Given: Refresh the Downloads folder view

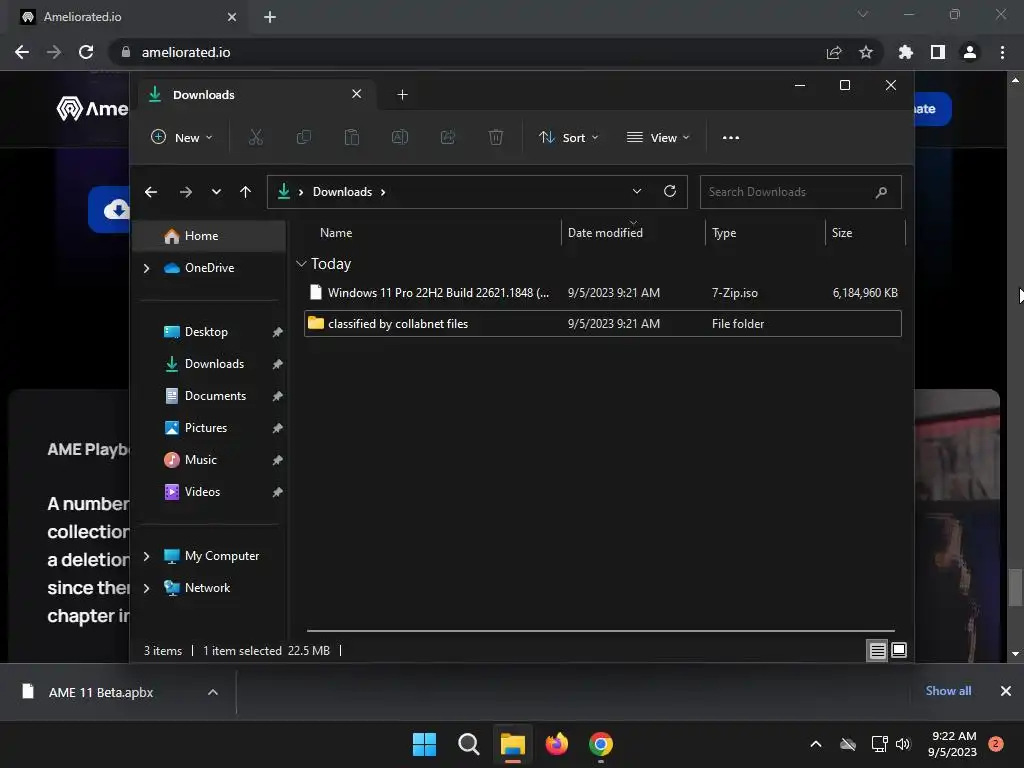Looking at the screenshot, I should coord(669,191).
